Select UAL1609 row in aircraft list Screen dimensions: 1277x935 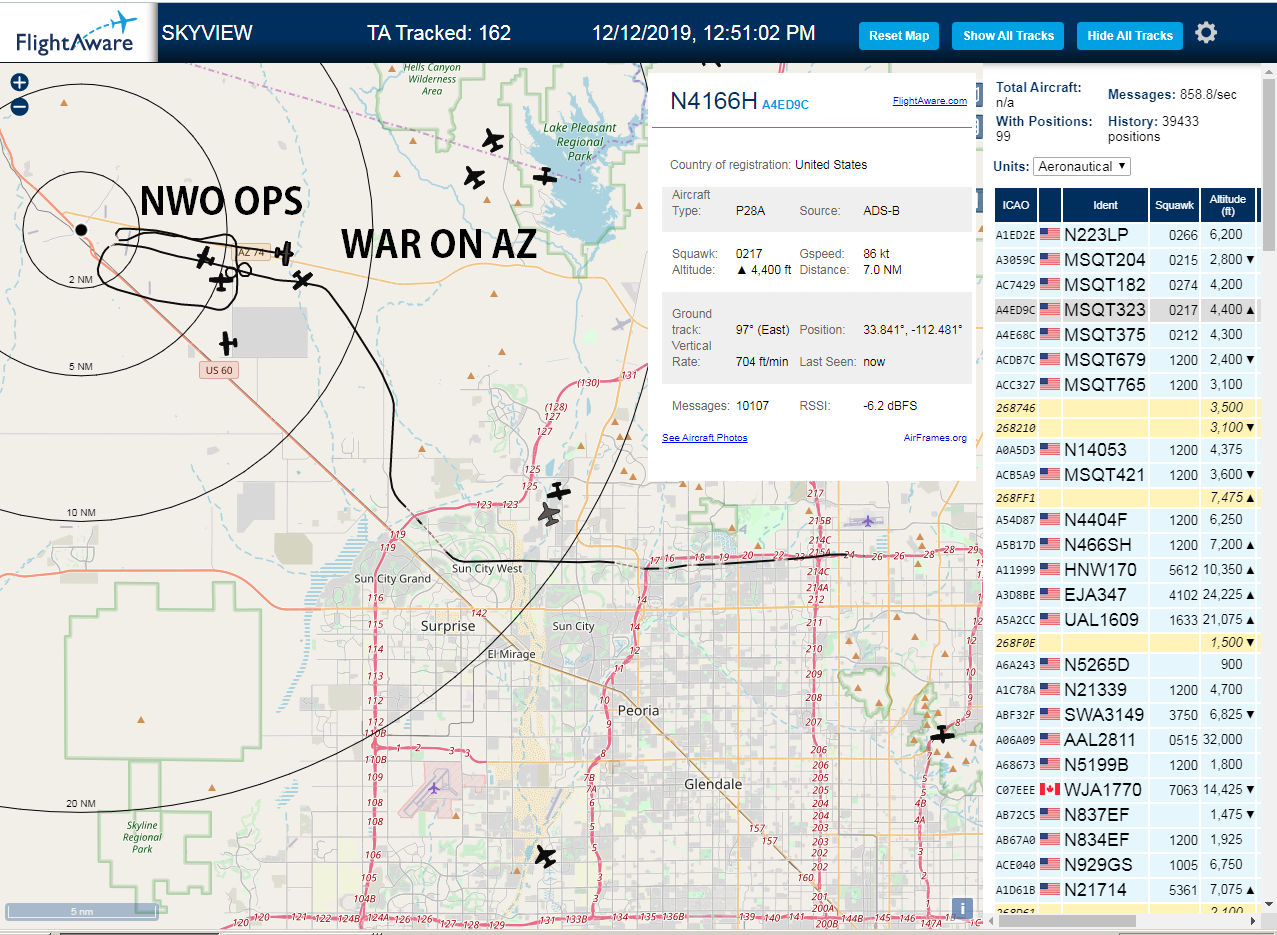(x=1127, y=620)
